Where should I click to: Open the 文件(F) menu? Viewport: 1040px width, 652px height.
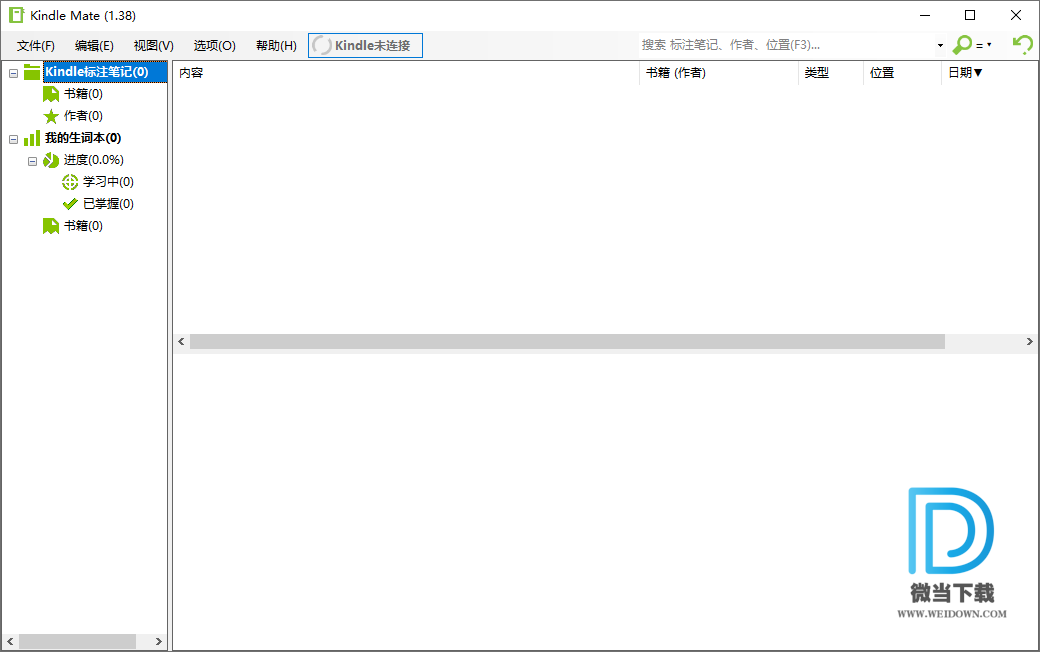pos(35,46)
